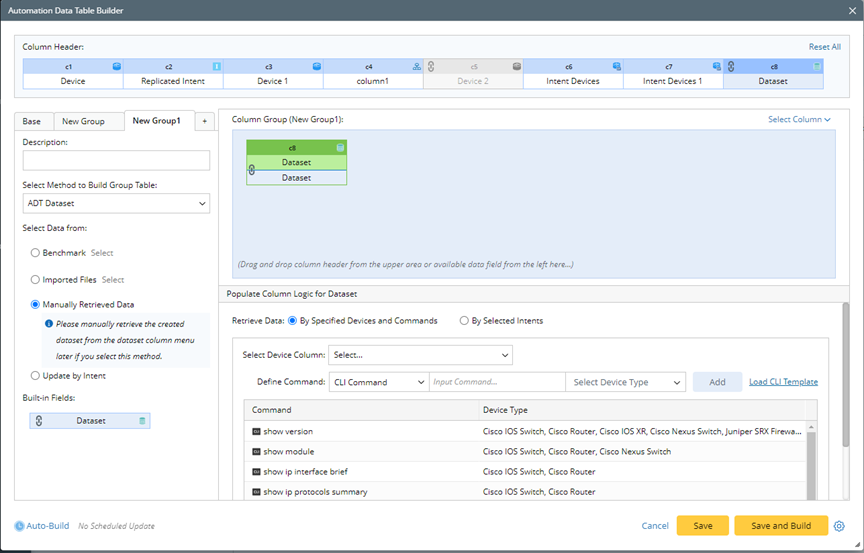The image size is (864, 553).
Task: Click trash icon in Built-in Fields Dataset
Action: 142,421
